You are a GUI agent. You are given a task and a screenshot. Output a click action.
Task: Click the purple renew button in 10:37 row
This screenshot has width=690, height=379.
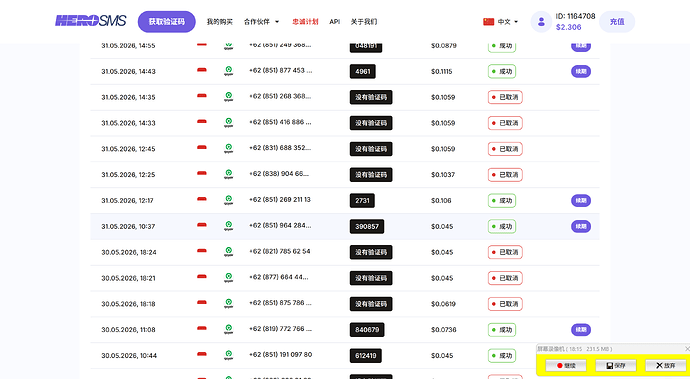point(581,226)
